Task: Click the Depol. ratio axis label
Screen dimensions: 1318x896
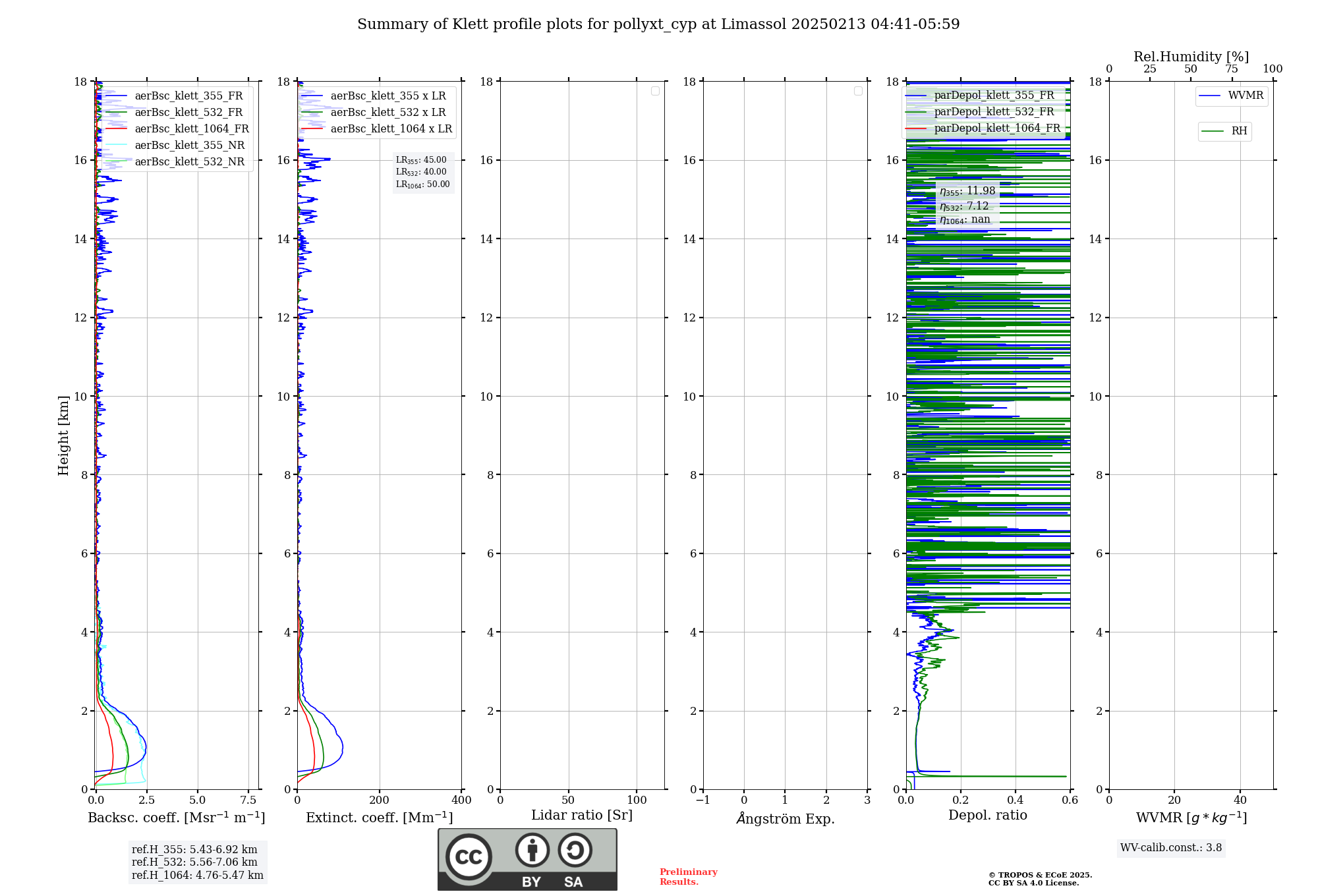Action: point(988,815)
